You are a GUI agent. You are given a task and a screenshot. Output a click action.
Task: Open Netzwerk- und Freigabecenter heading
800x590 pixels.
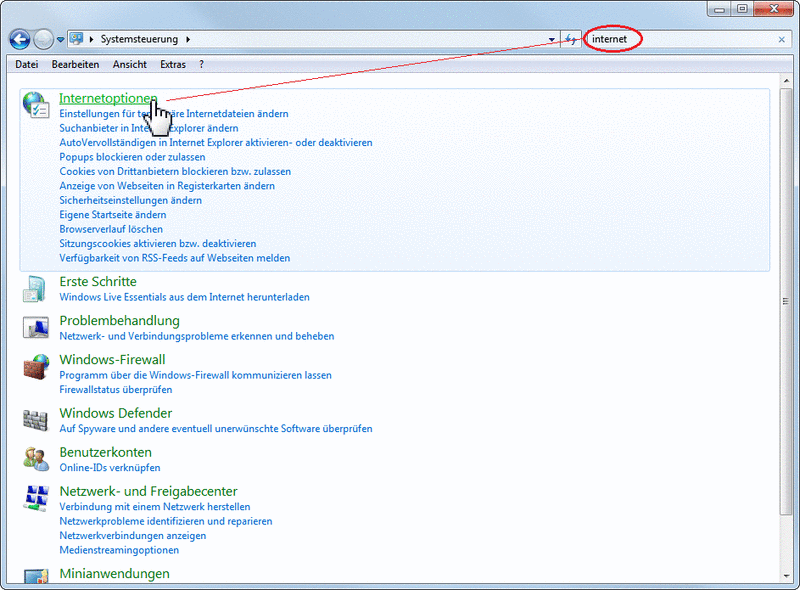[148, 491]
